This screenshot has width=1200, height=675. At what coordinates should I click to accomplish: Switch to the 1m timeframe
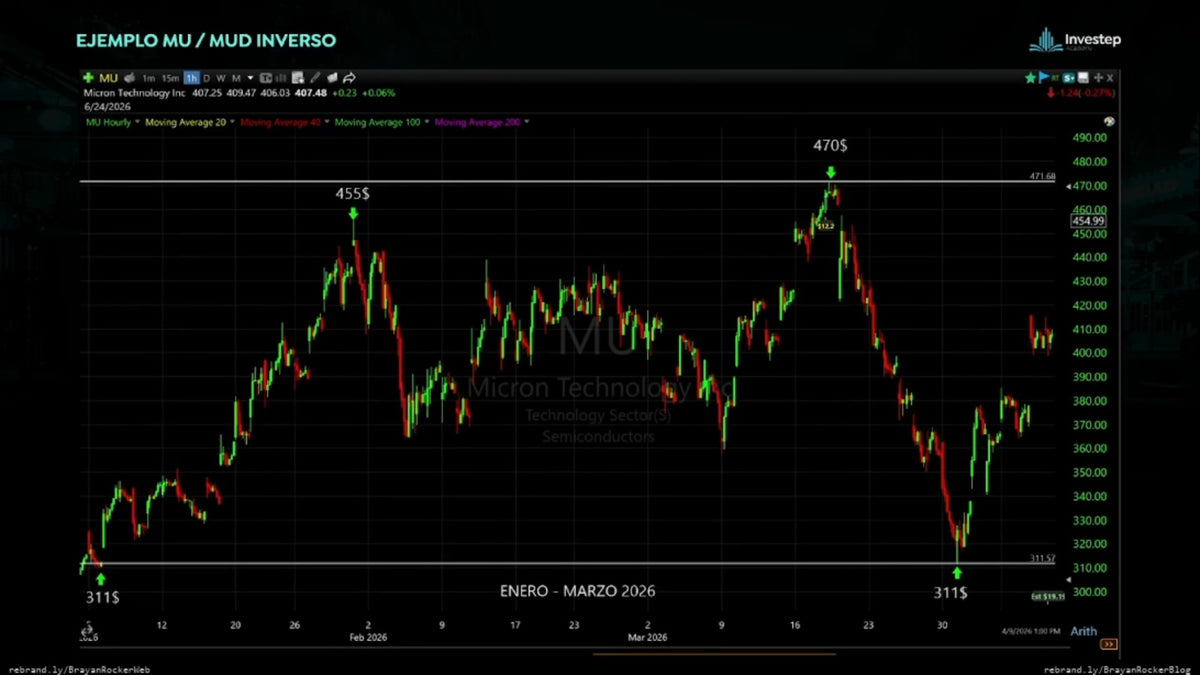click(148, 78)
